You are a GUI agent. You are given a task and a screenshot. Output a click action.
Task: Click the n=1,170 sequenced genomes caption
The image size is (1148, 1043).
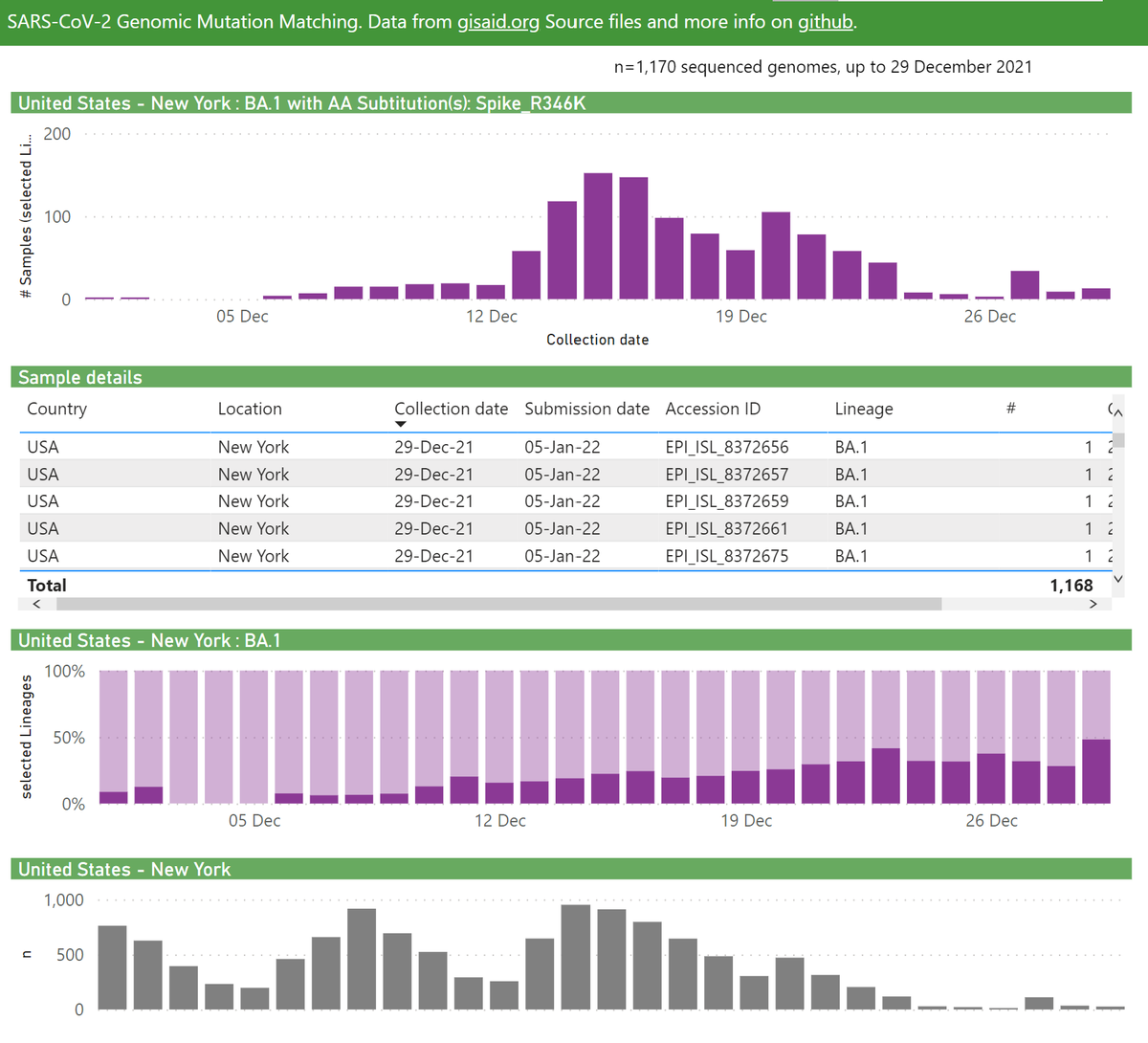[823, 67]
